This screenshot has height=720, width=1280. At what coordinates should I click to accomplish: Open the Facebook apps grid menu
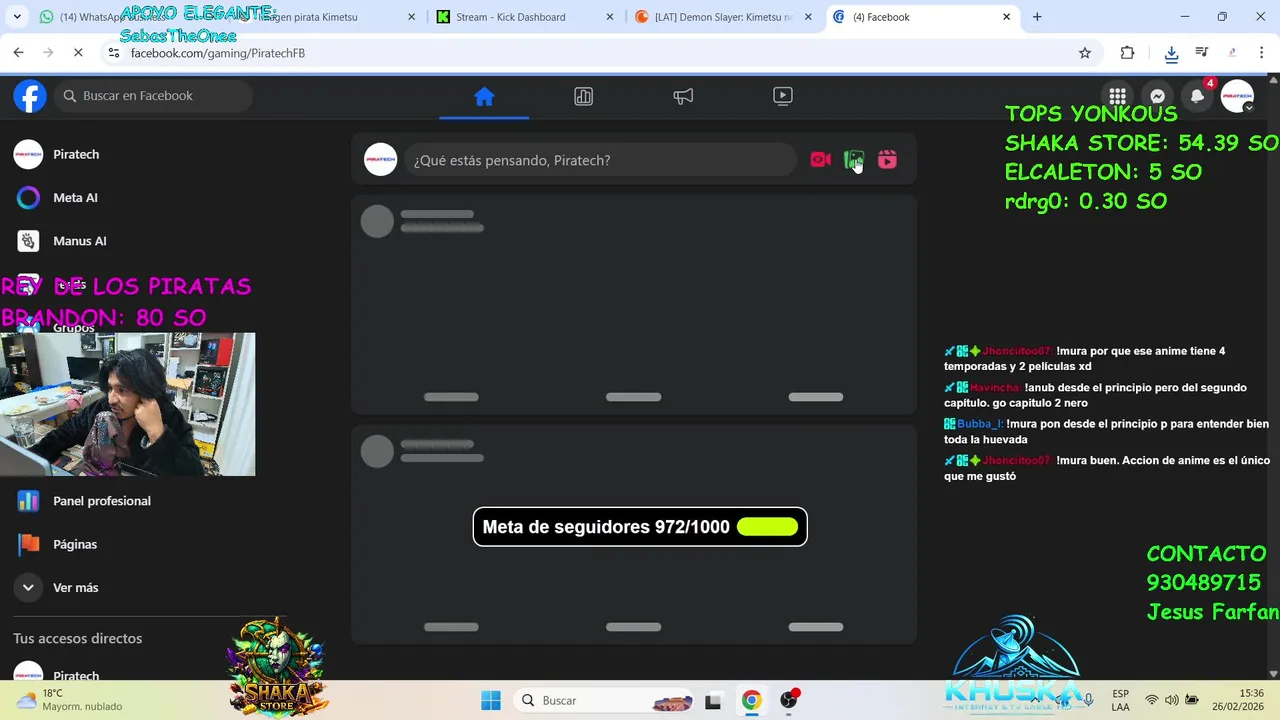click(1118, 96)
